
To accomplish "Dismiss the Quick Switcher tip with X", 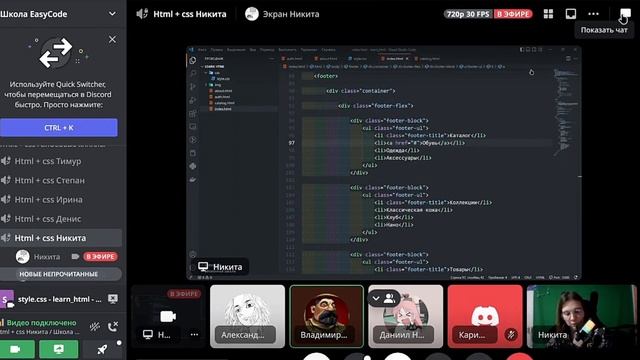I will point(112,40).
